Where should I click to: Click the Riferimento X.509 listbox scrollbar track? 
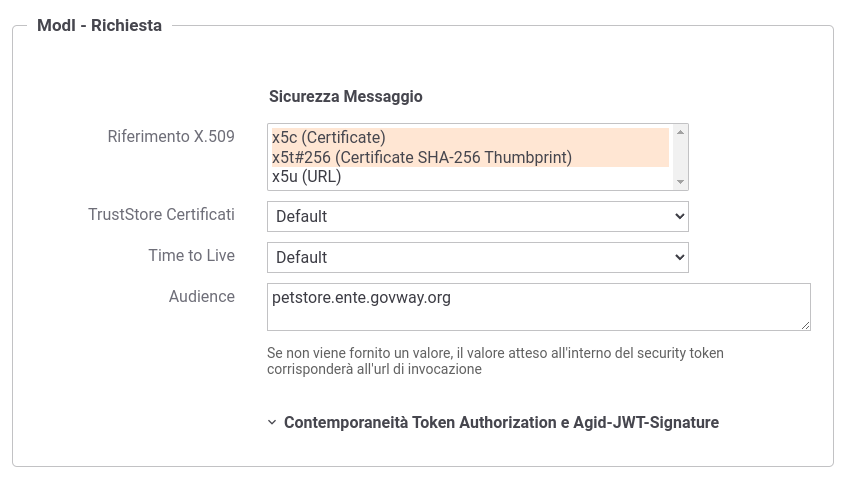(x=680, y=157)
